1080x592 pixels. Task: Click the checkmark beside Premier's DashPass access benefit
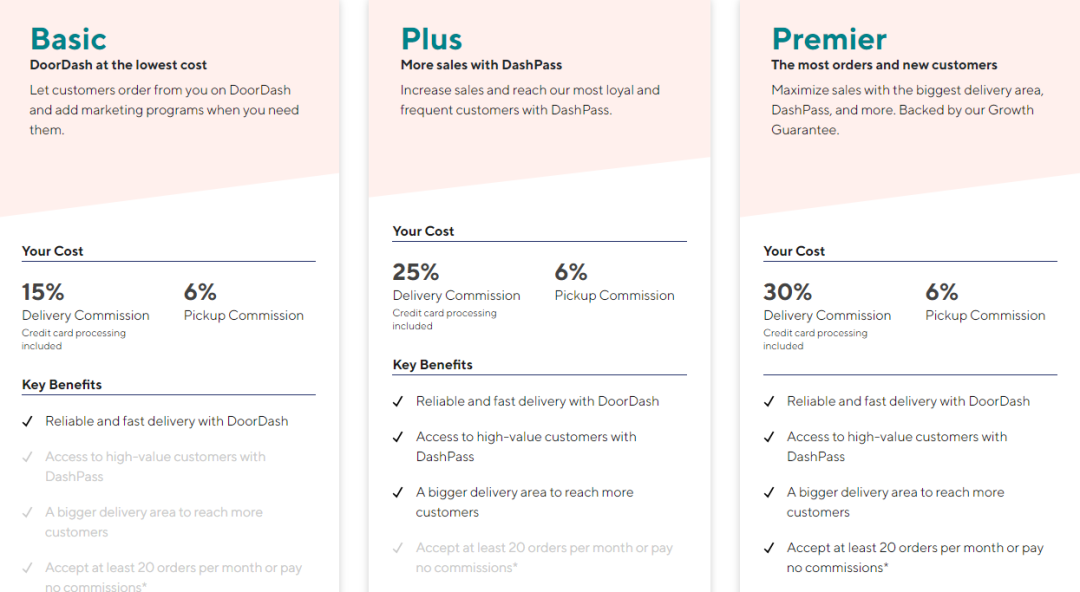(x=769, y=437)
